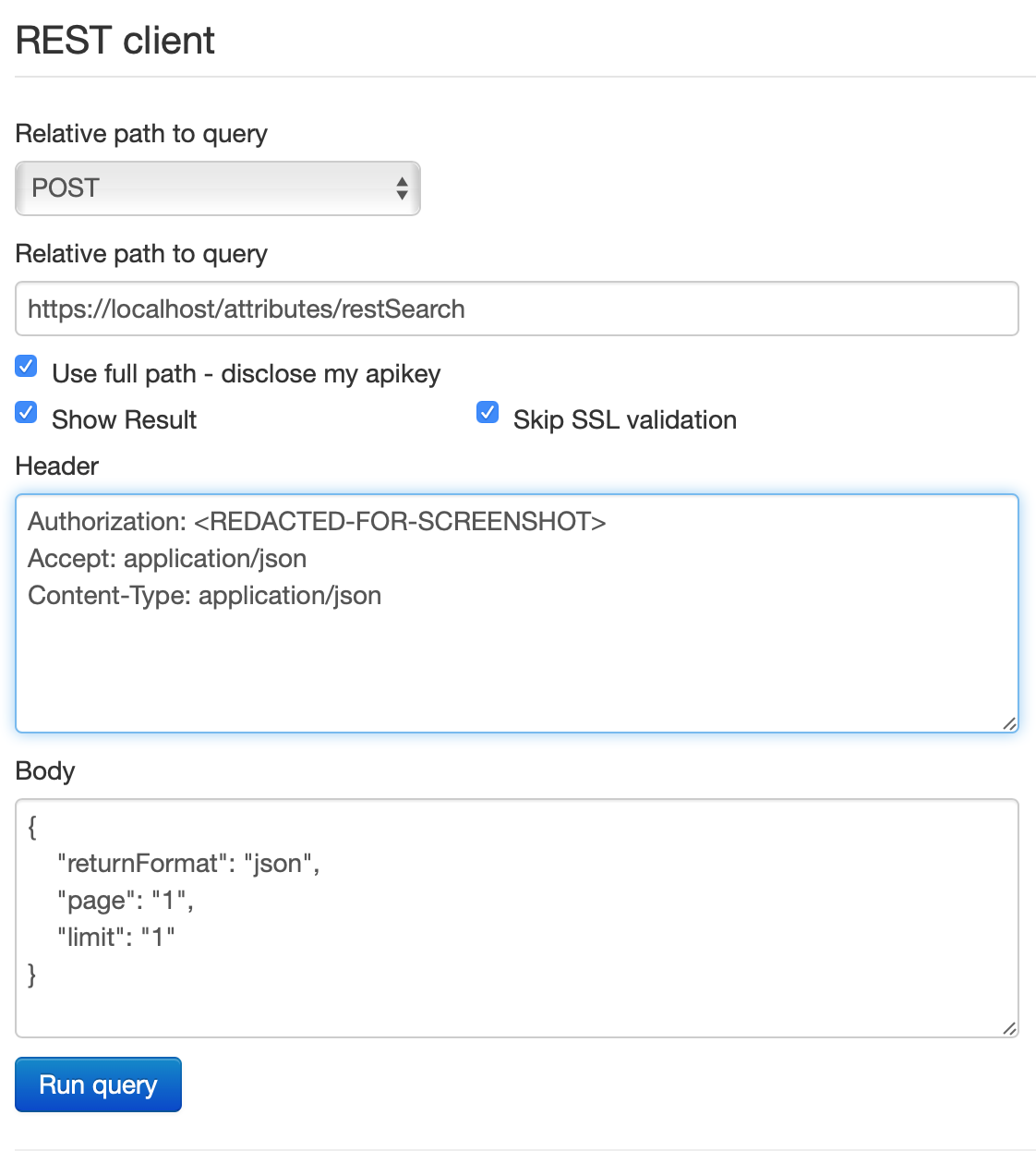Click the 'Header' section label

coord(56,466)
